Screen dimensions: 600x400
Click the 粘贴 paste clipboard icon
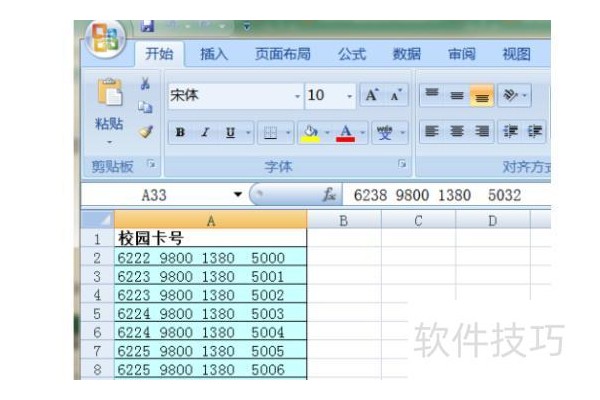tap(110, 93)
